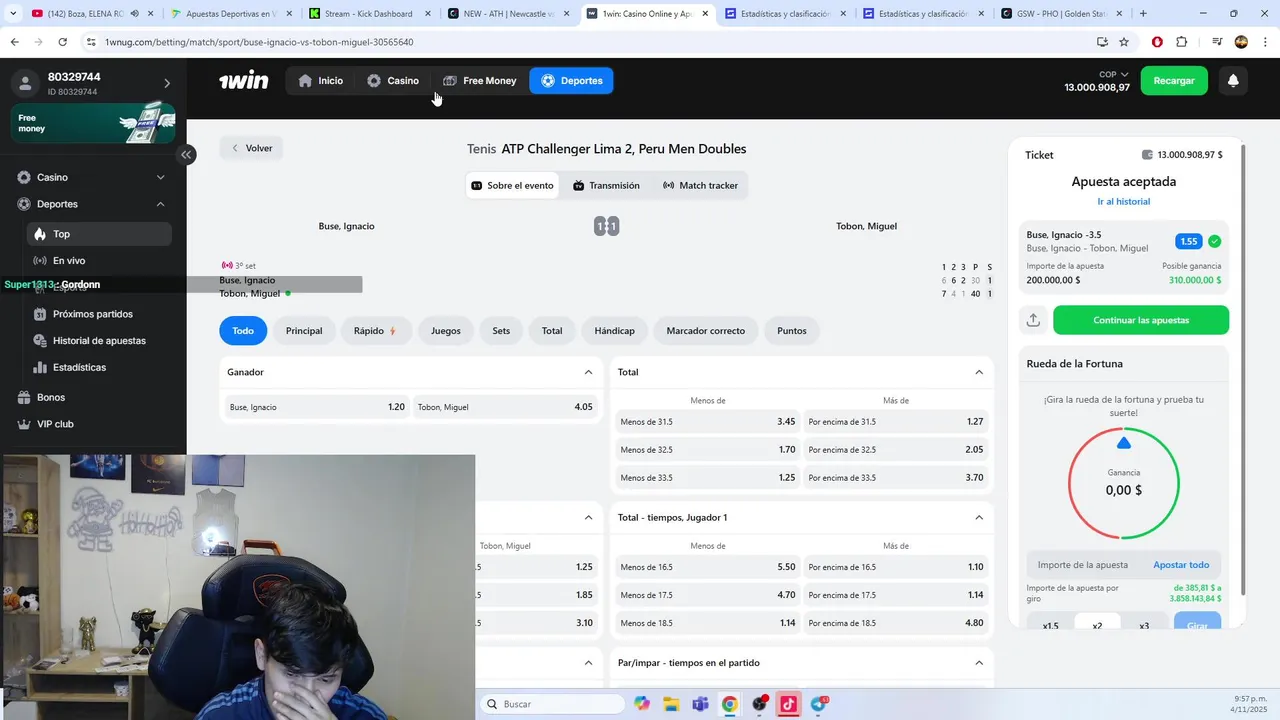Open account menu for 80329744
Screen dimensions: 1280x720
coord(93,84)
